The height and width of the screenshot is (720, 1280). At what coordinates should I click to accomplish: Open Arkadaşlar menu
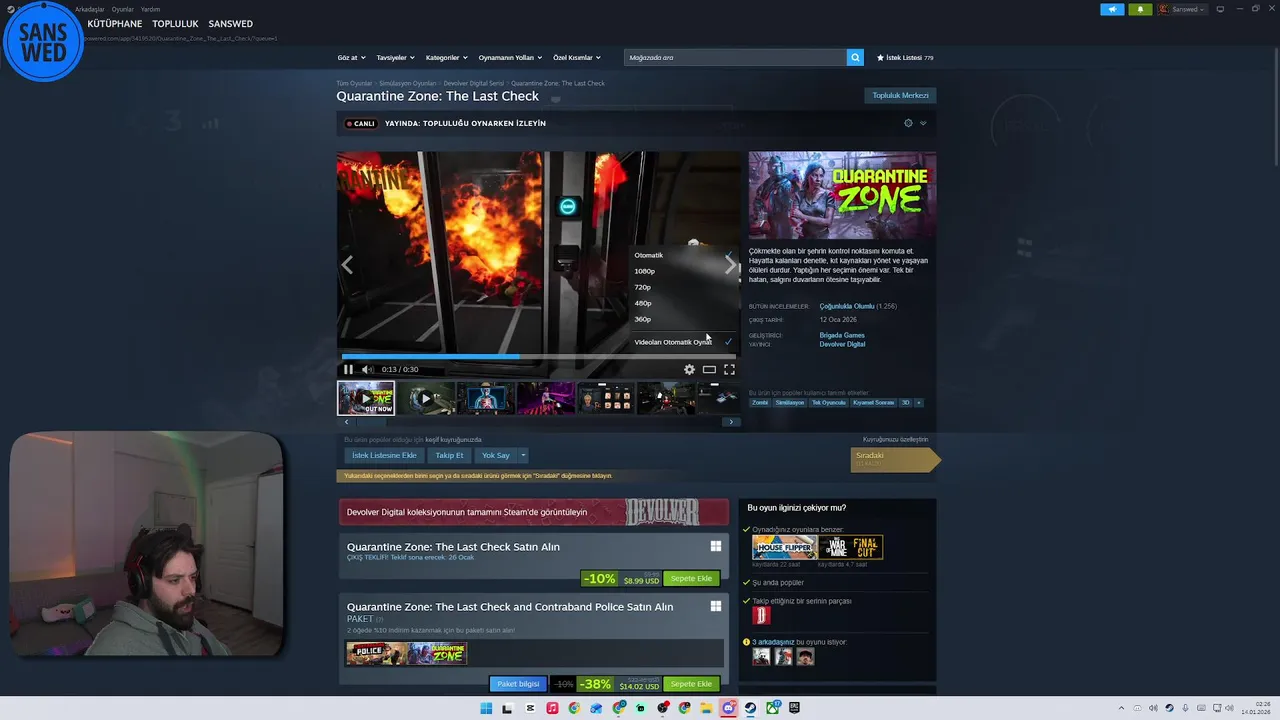click(90, 9)
